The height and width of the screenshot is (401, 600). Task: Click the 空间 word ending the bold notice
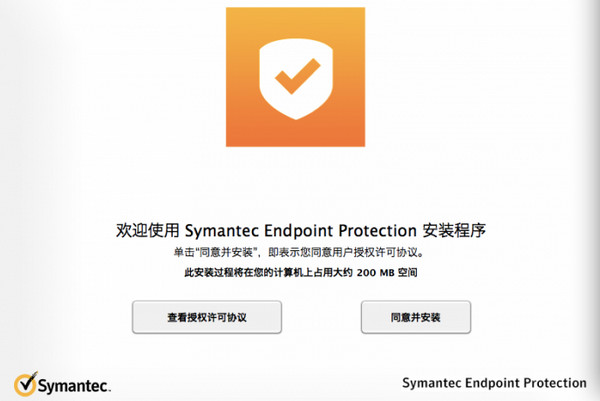pos(405,272)
